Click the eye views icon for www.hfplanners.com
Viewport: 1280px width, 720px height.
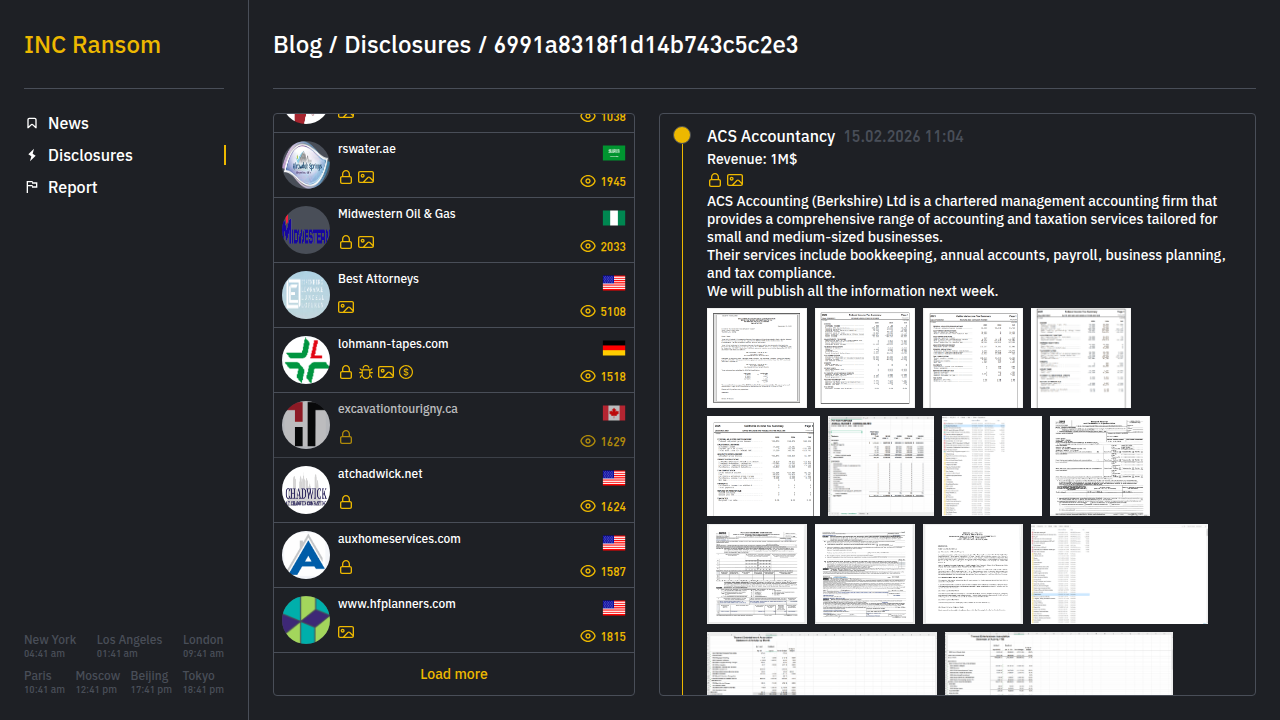pos(588,636)
